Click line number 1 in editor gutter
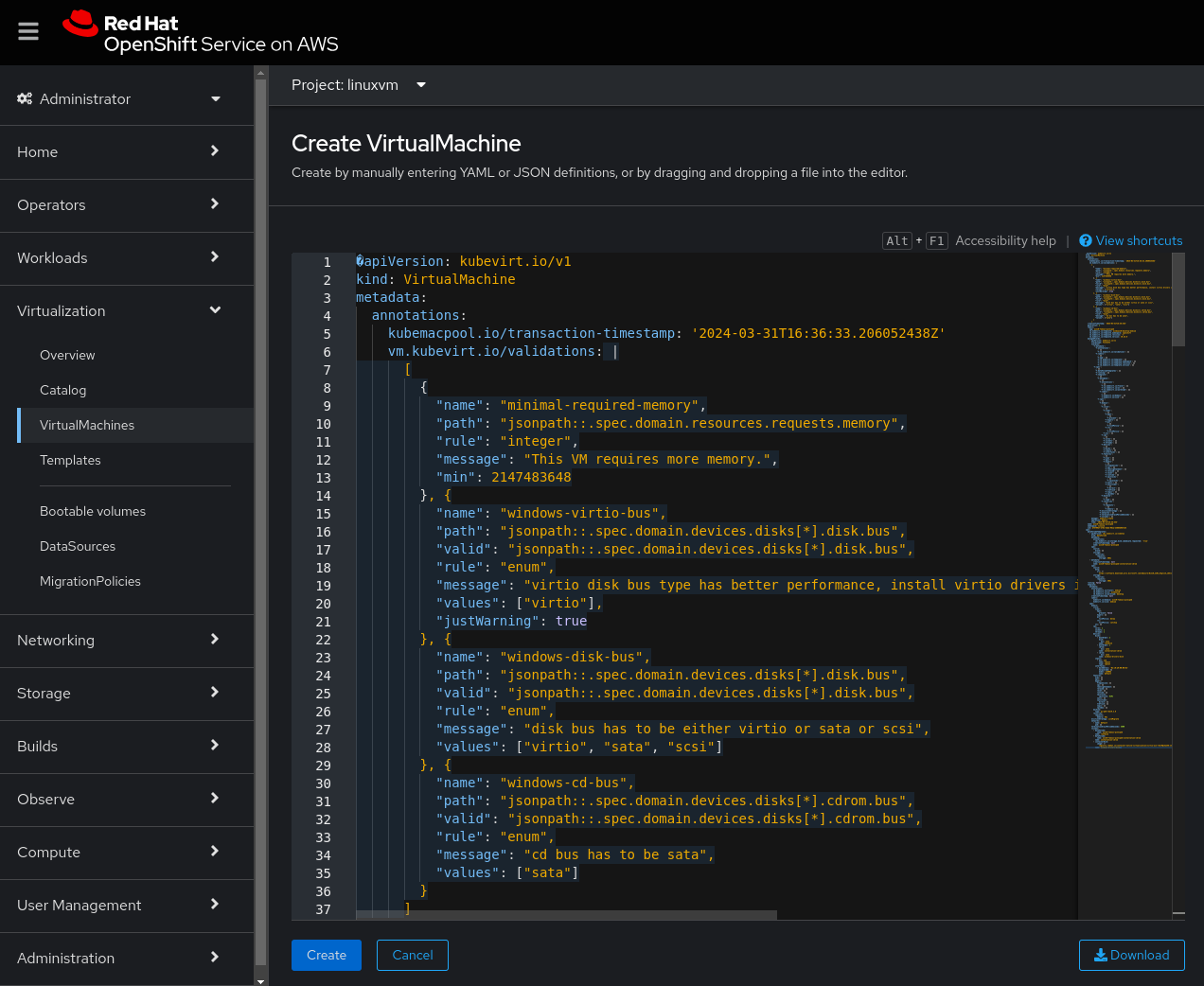Screen dimensions: 1204x986 pyautogui.click(x=327, y=262)
